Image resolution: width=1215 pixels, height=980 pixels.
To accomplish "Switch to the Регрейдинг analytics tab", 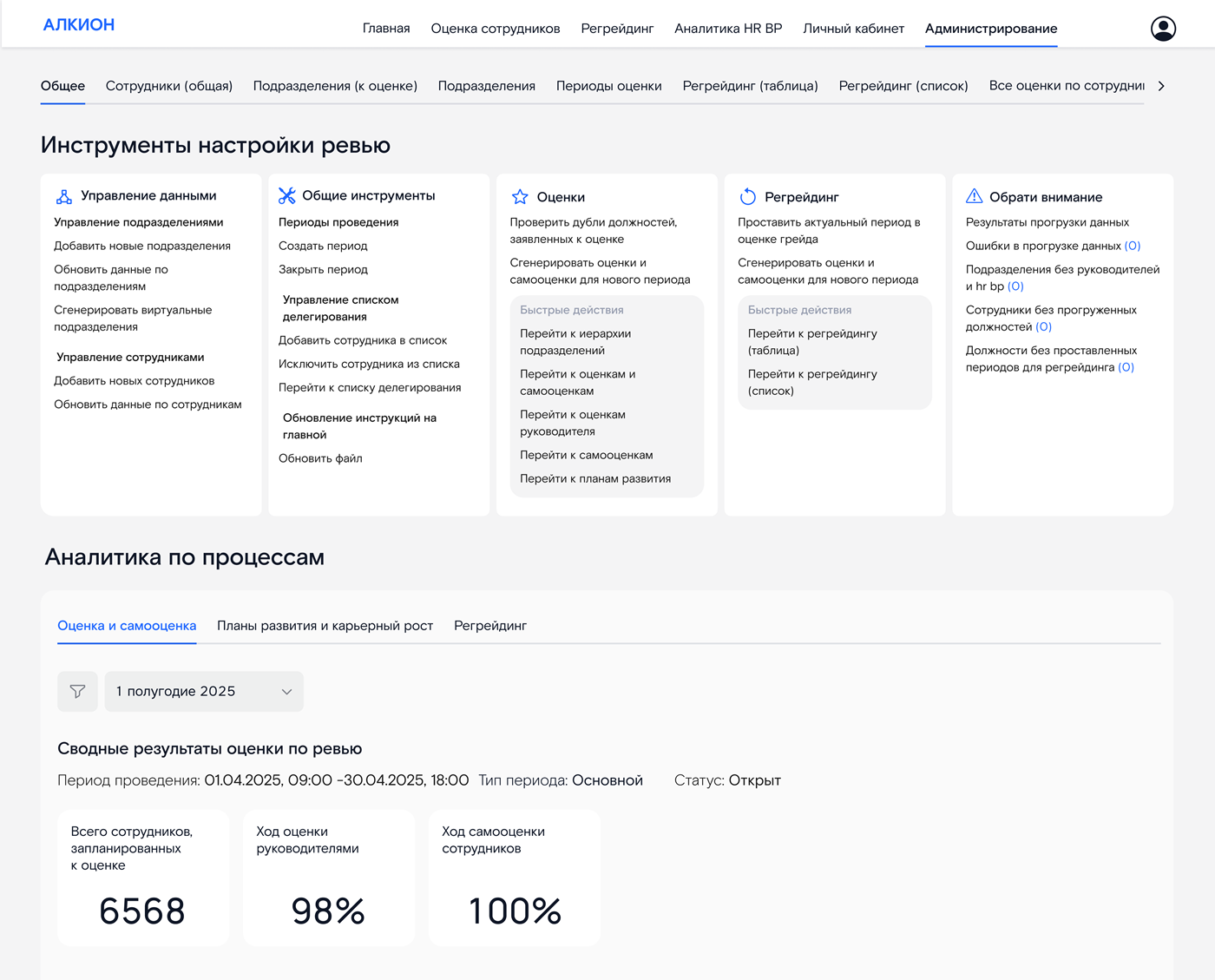I will coord(489,625).
